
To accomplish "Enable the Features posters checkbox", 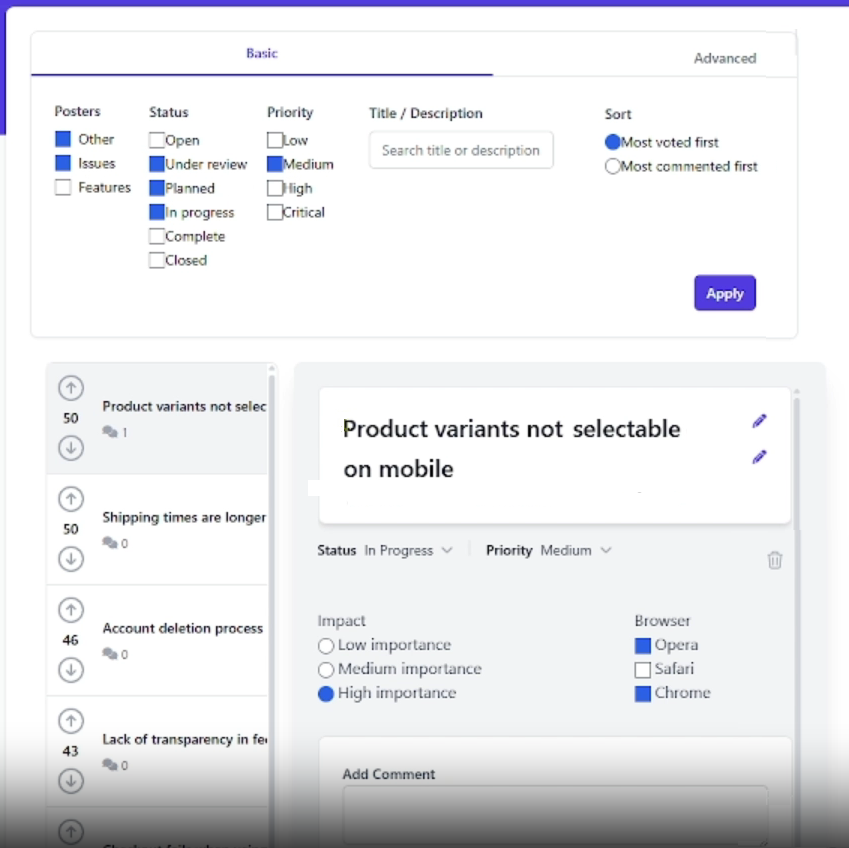I will [x=63, y=187].
